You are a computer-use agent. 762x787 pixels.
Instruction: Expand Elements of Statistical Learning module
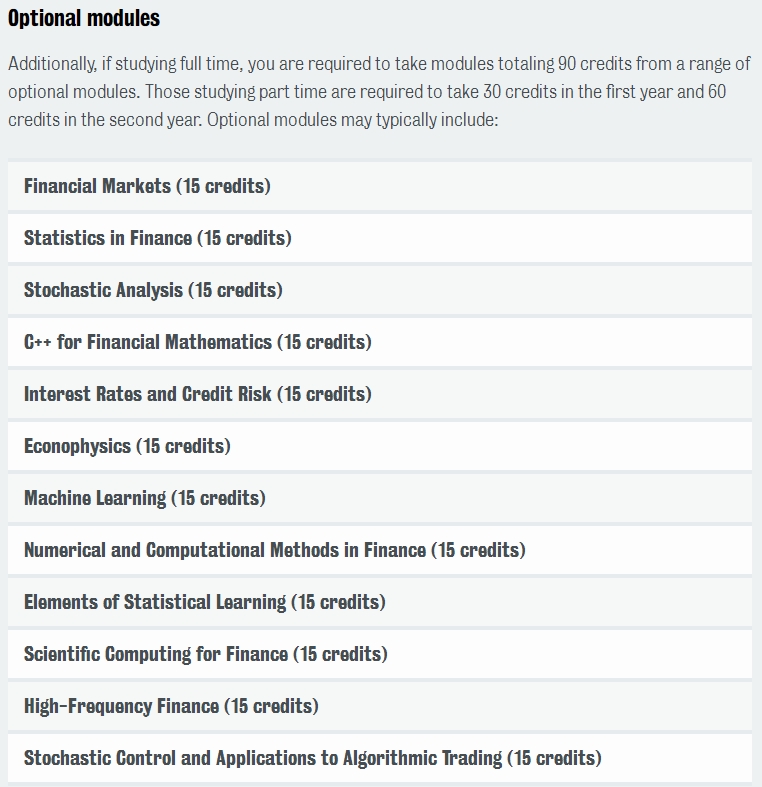pyautogui.click(x=379, y=602)
